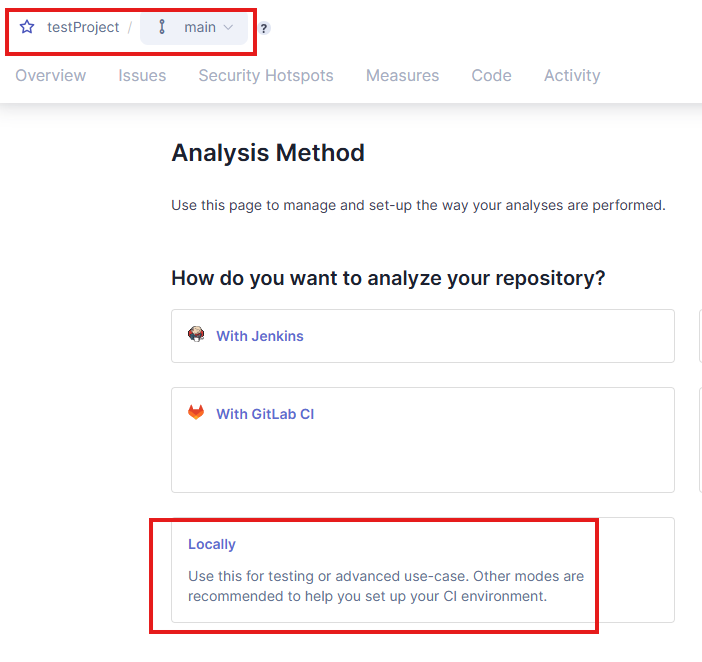Click the Analysis Method page heading
Image resolution: width=702 pixels, height=662 pixels.
coord(268,153)
